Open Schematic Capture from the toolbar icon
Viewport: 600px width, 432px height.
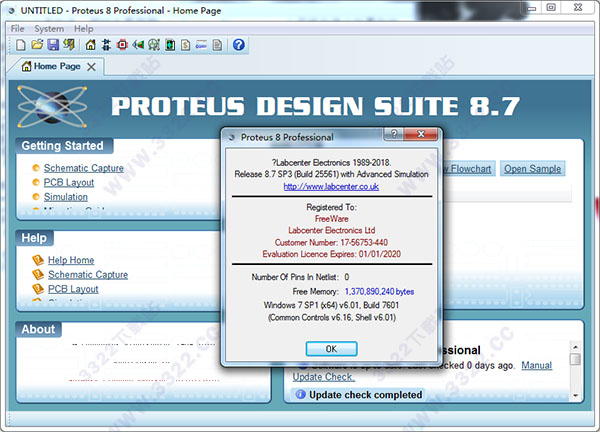(106, 45)
